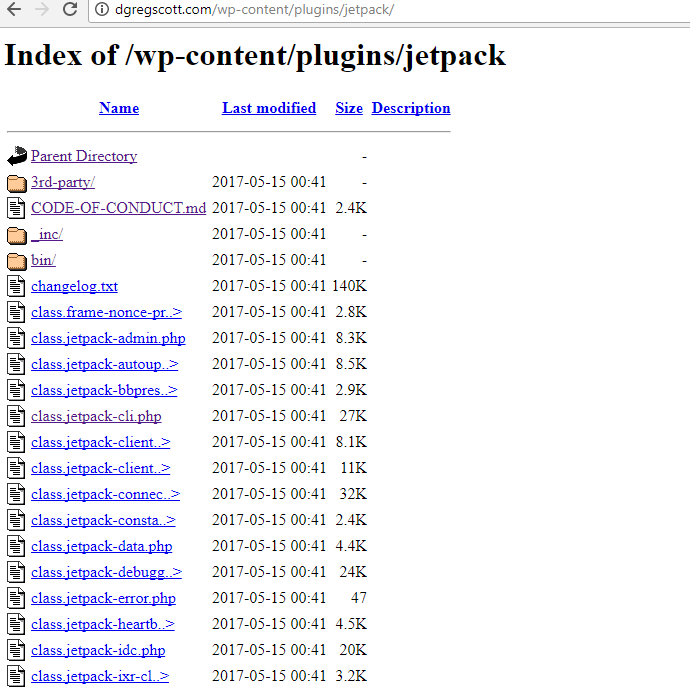The height and width of the screenshot is (688, 690).
Task: Click the browser forward arrow
Action: [x=42, y=9]
